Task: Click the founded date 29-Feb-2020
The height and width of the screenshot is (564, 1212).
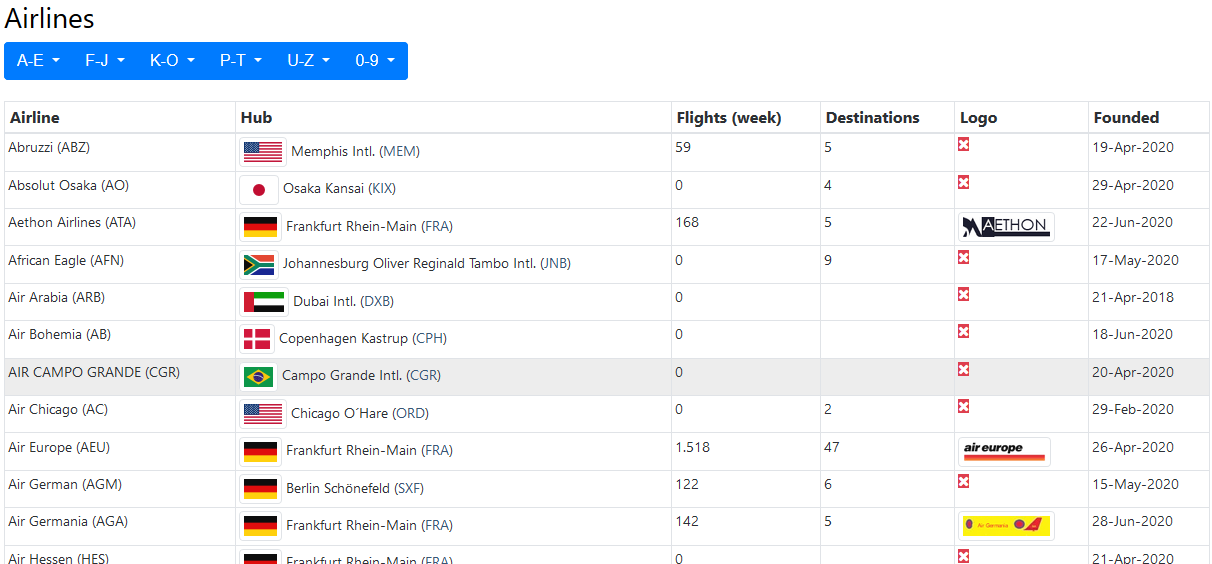Action: tap(1133, 409)
